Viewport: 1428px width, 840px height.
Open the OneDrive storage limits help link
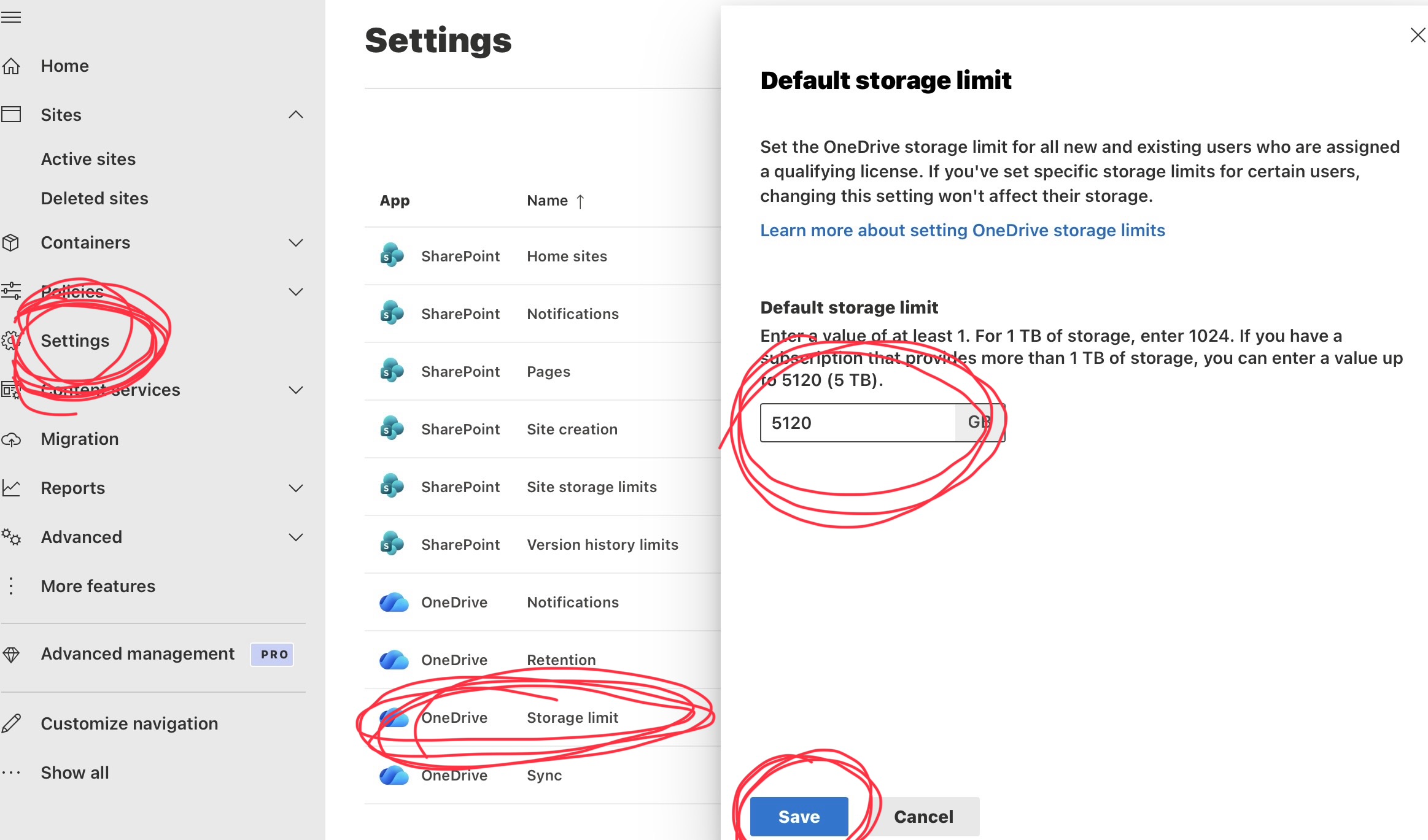(962, 230)
